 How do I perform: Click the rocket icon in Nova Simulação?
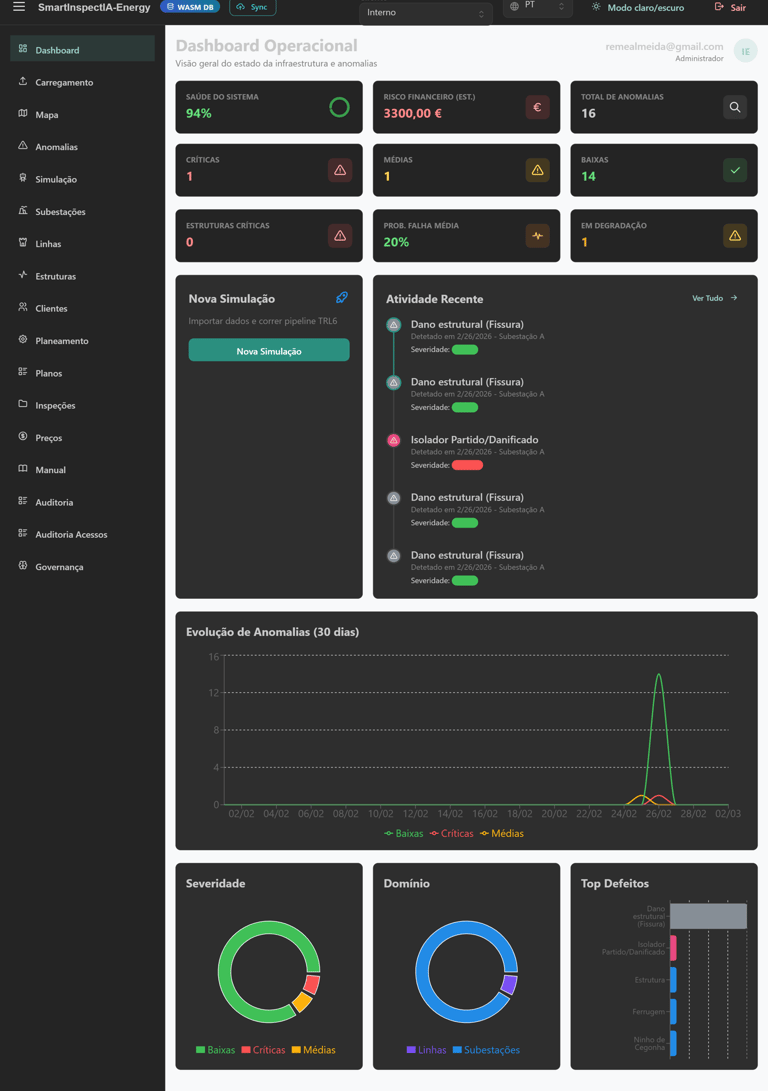pos(342,298)
